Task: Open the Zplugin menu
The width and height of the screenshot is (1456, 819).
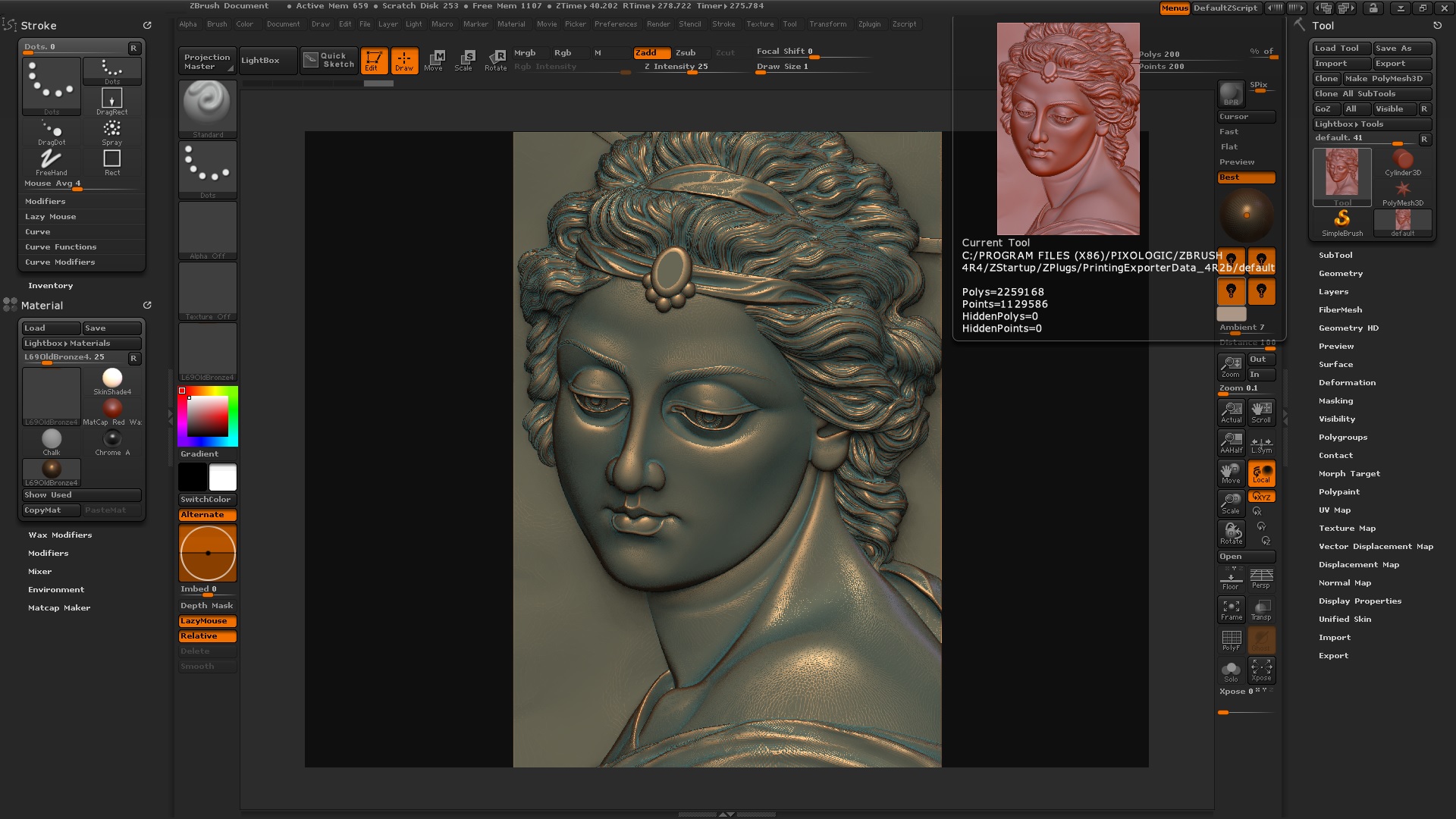Action: click(869, 24)
